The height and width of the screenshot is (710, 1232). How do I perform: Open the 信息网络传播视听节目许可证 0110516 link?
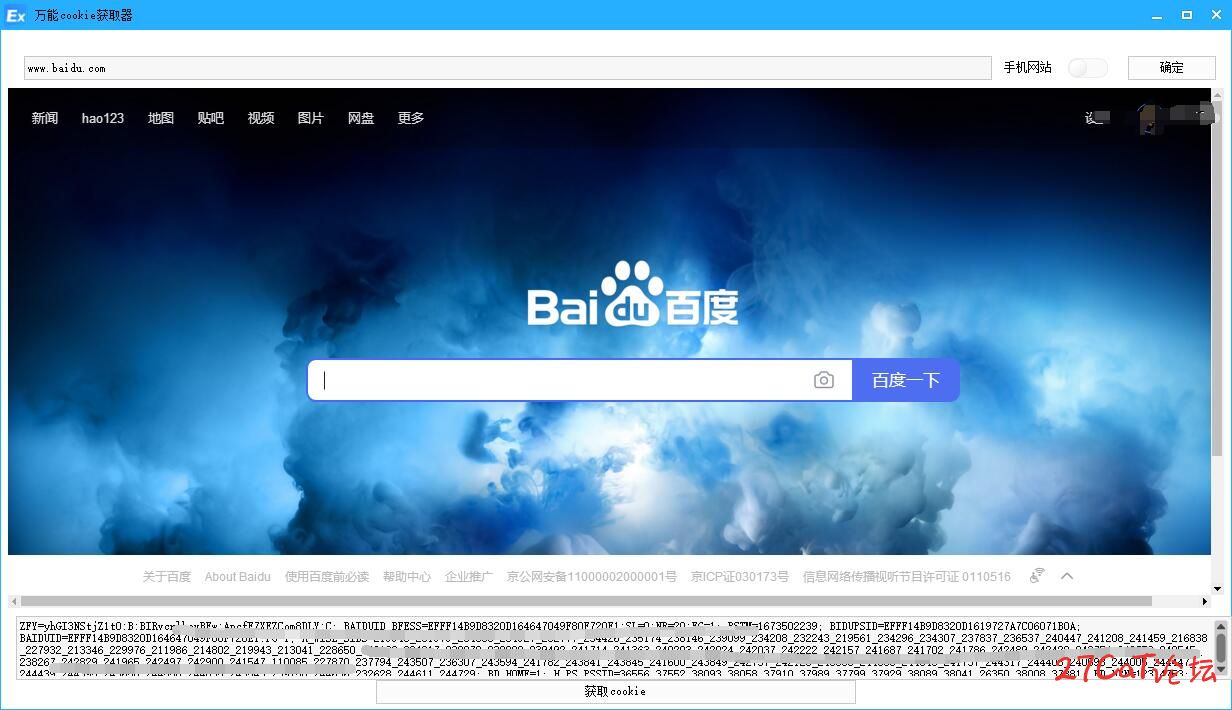907,577
